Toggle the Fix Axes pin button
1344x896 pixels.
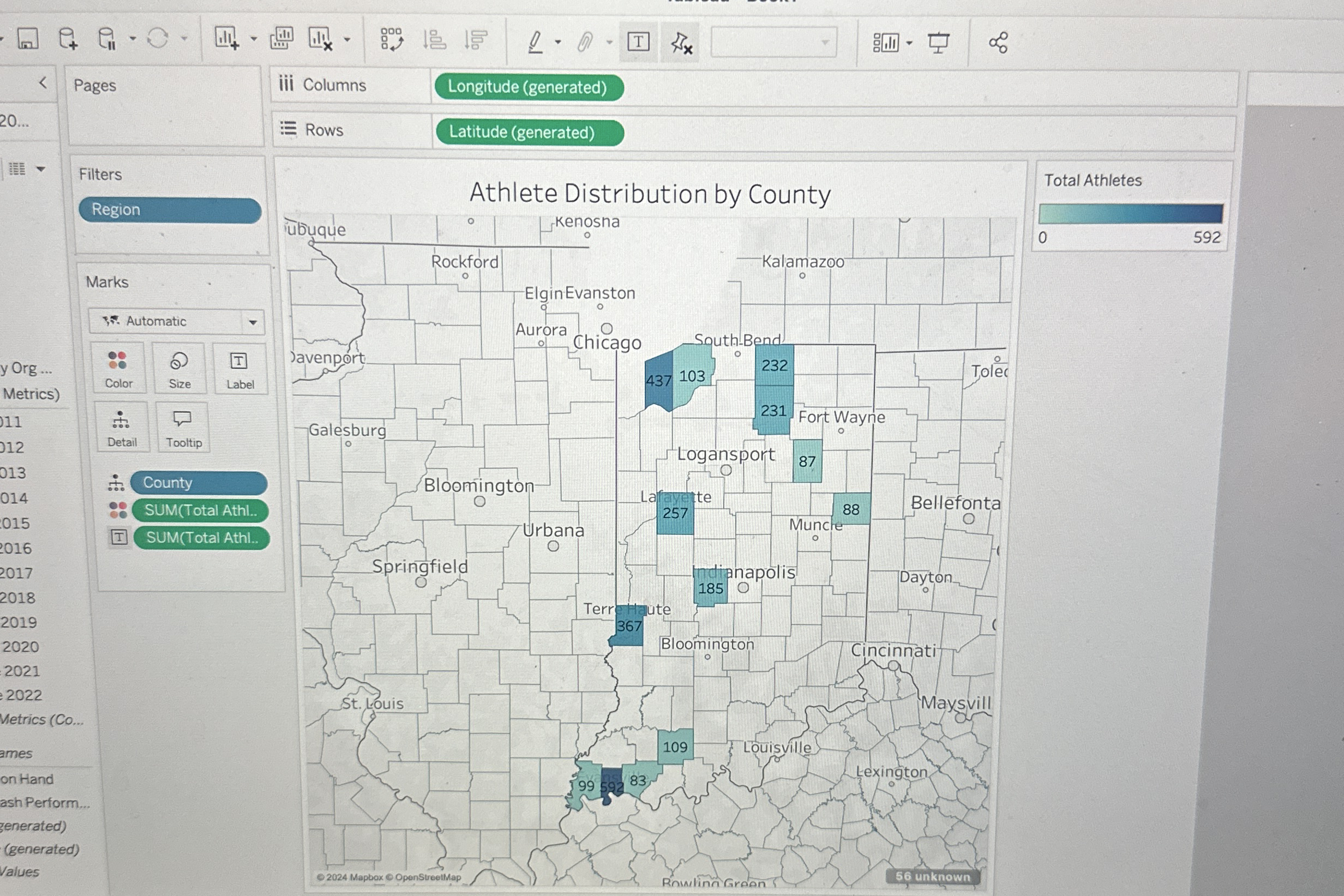click(x=681, y=43)
